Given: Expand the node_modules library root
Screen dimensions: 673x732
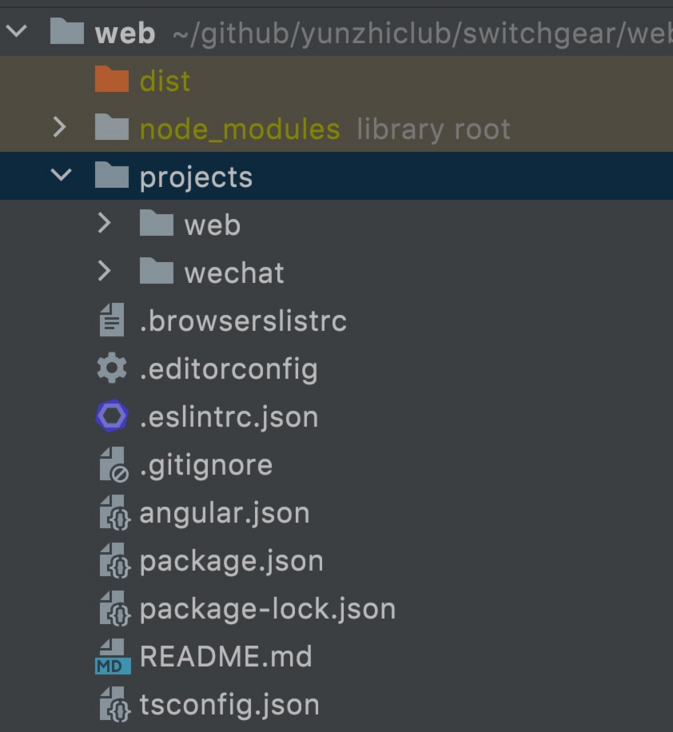Looking at the screenshot, I should pyautogui.click(x=60, y=128).
